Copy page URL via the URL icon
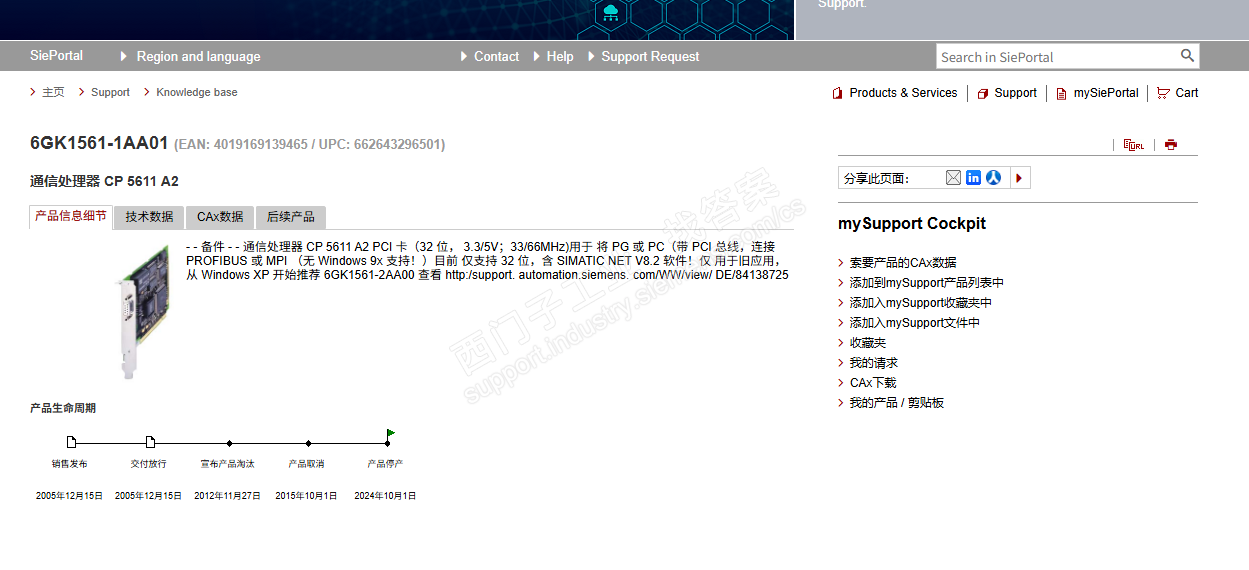Viewport: 1249px width, 570px height. point(1133,145)
